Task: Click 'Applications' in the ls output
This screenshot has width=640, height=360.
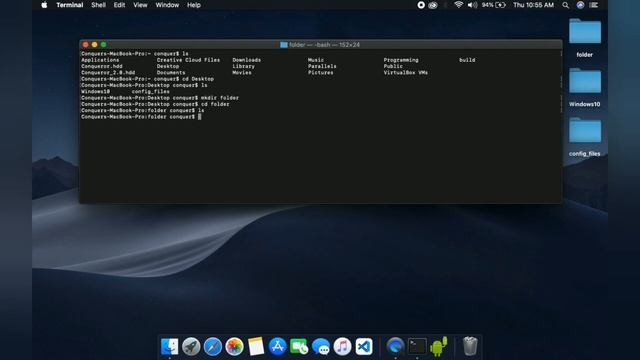Action: [x=100, y=60]
